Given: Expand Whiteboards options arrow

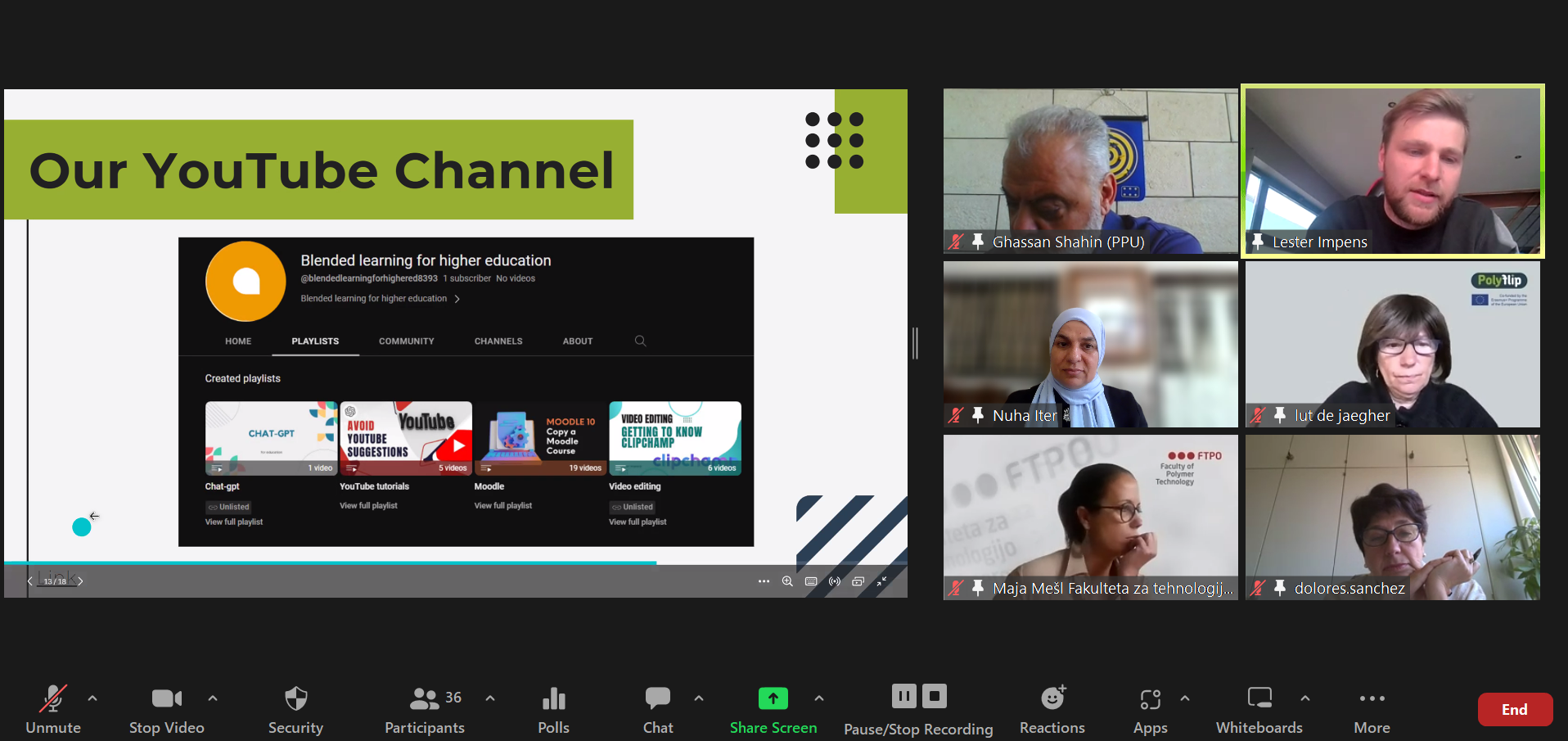Looking at the screenshot, I should 1305,698.
